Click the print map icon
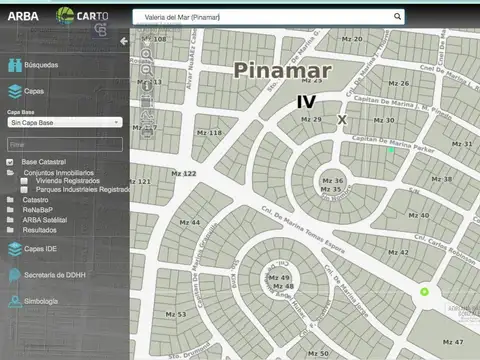The width and height of the screenshot is (480, 360). [147, 132]
